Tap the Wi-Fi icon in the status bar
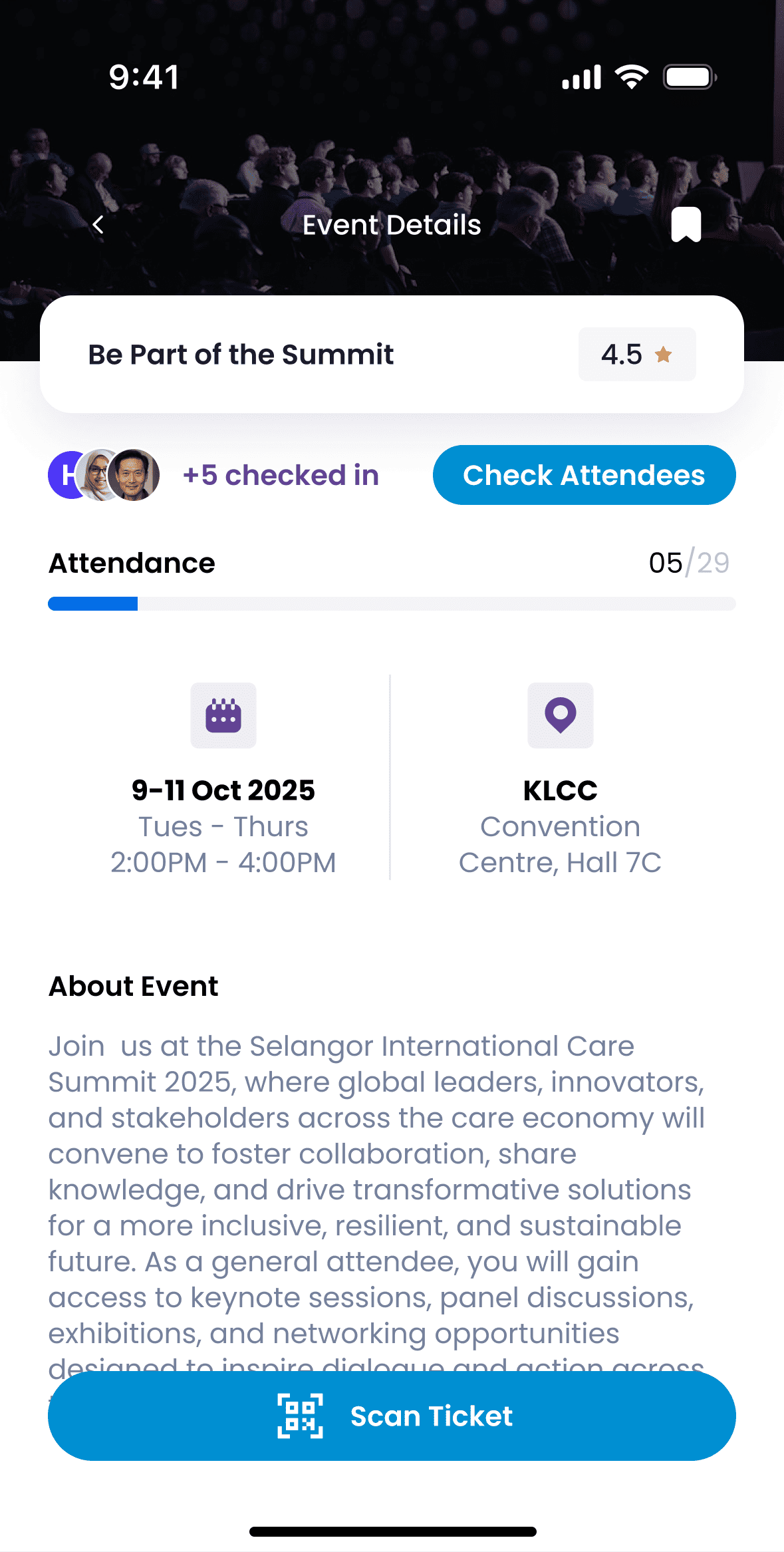 tap(631, 76)
